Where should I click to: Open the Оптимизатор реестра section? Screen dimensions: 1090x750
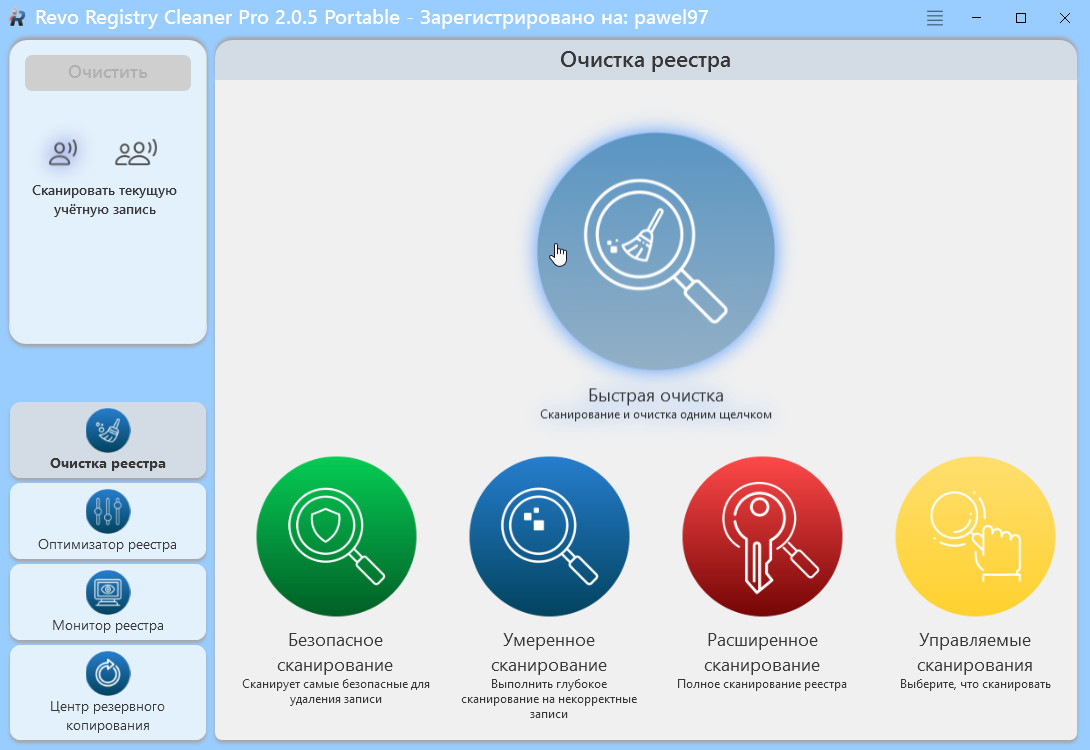pyautogui.click(x=108, y=521)
